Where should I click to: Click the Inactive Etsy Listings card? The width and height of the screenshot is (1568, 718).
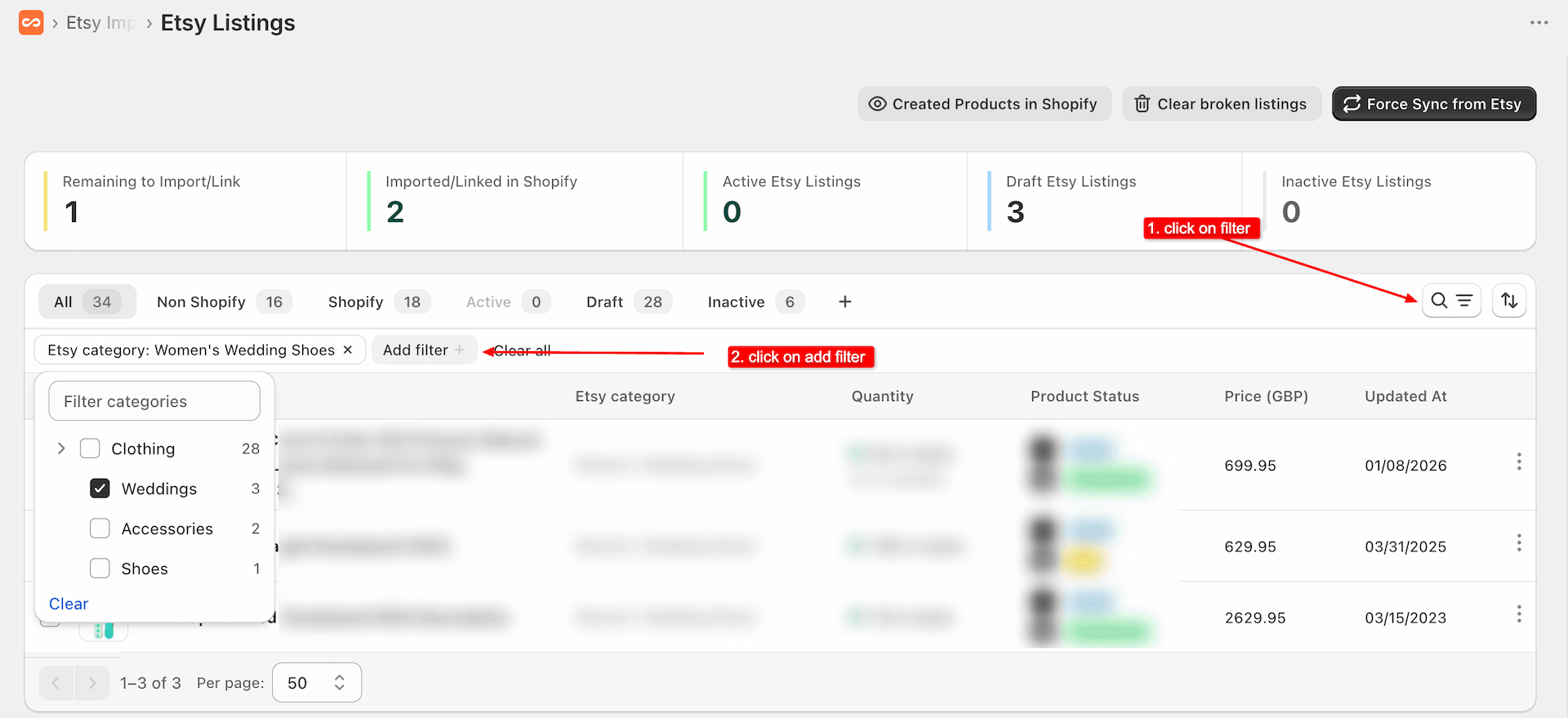pos(1389,201)
